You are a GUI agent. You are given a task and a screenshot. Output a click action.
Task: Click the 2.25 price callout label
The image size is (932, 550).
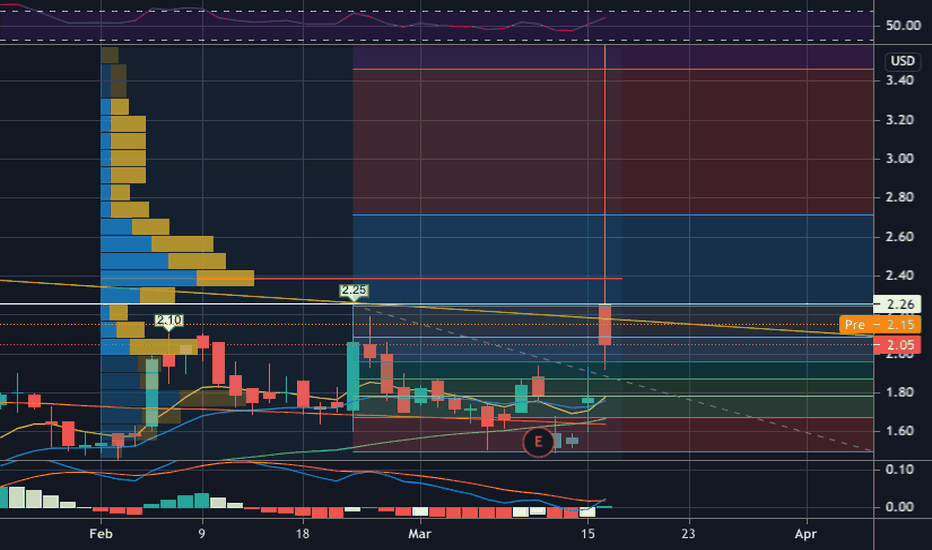point(354,290)
